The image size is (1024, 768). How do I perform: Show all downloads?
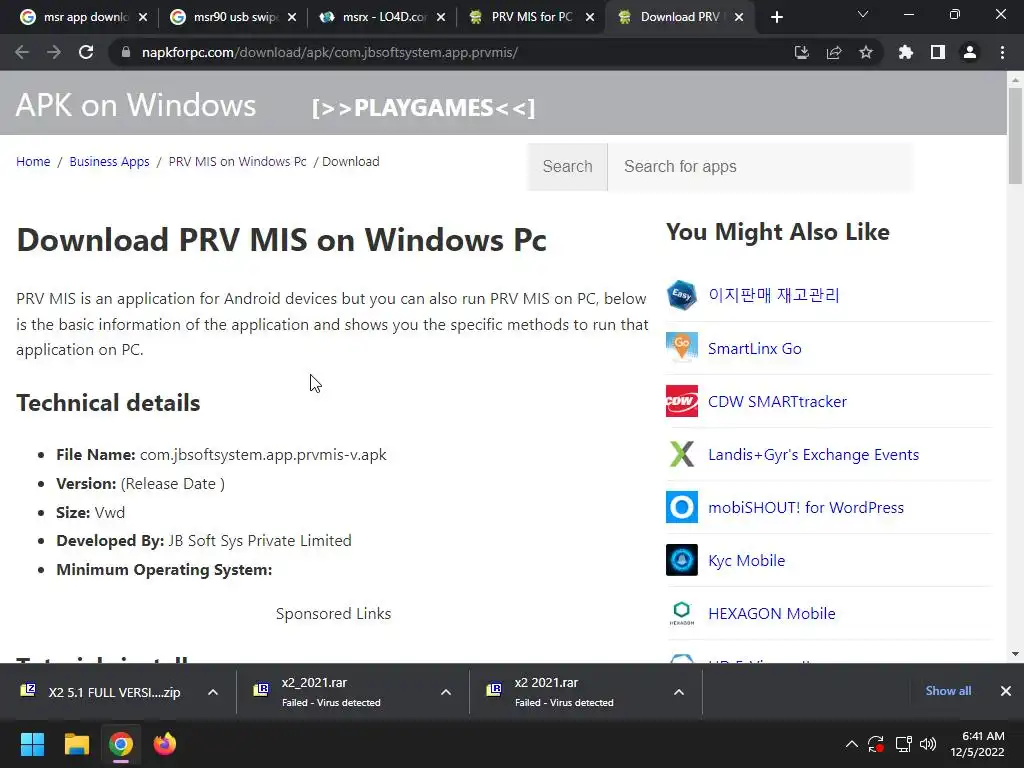click(948, 691)
